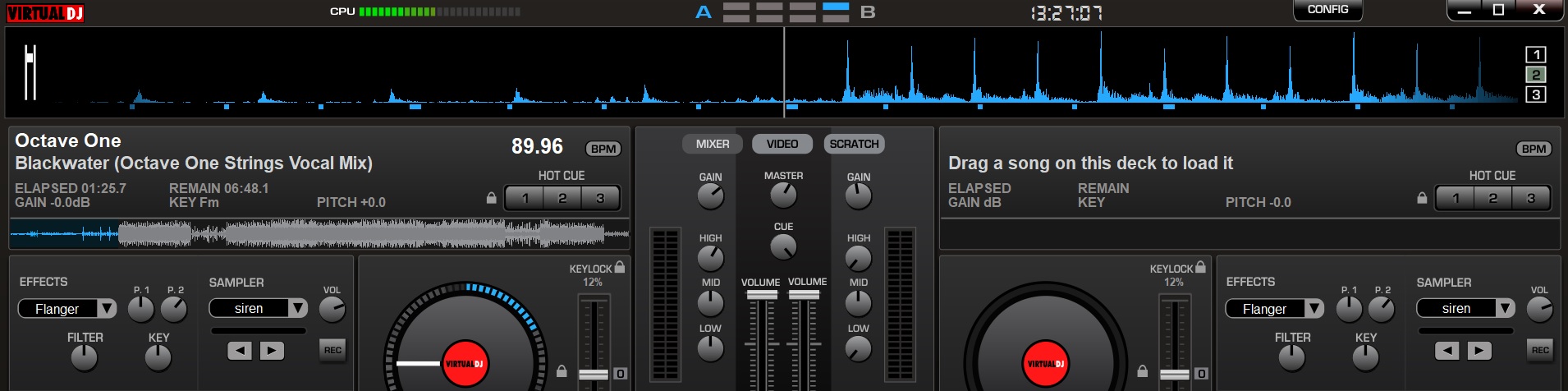Toggle left deck BPM button
Screen dimensions: 1568x391
(x=603, y=149)
